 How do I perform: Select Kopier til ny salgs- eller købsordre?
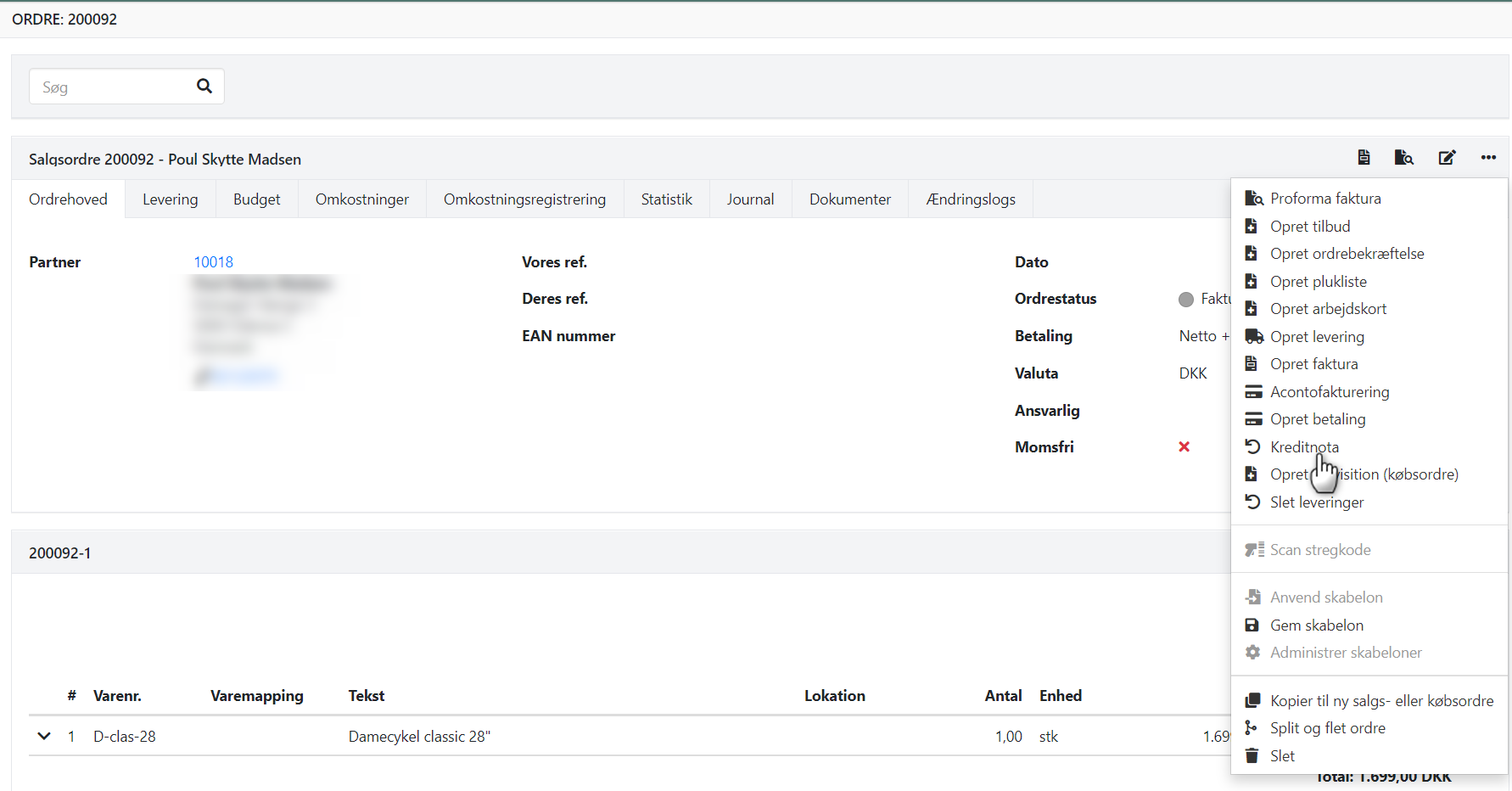click(1381, 700)
